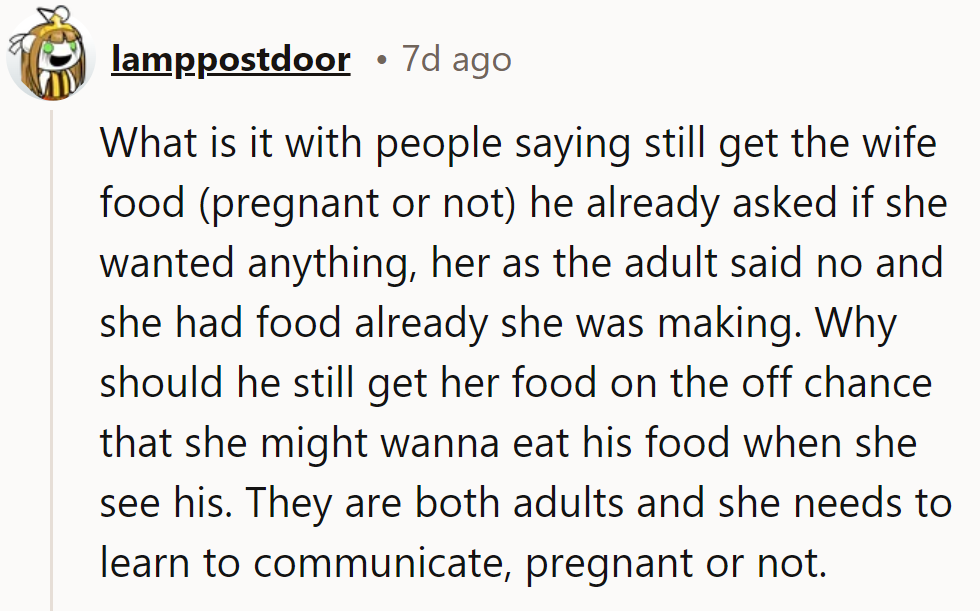Click the comment thread line below the avatar
Screen dimensions: 980x611
(x=50, y=350)
